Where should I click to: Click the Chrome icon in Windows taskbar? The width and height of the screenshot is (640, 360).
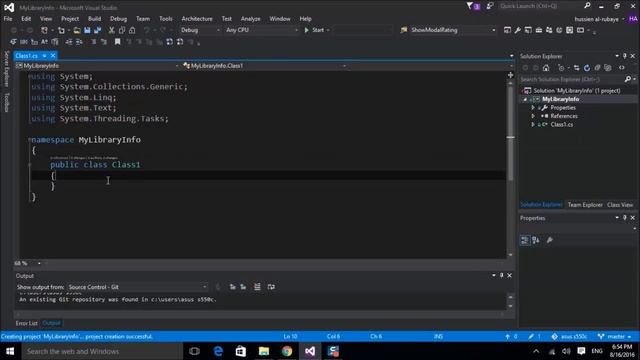point(287,351)
